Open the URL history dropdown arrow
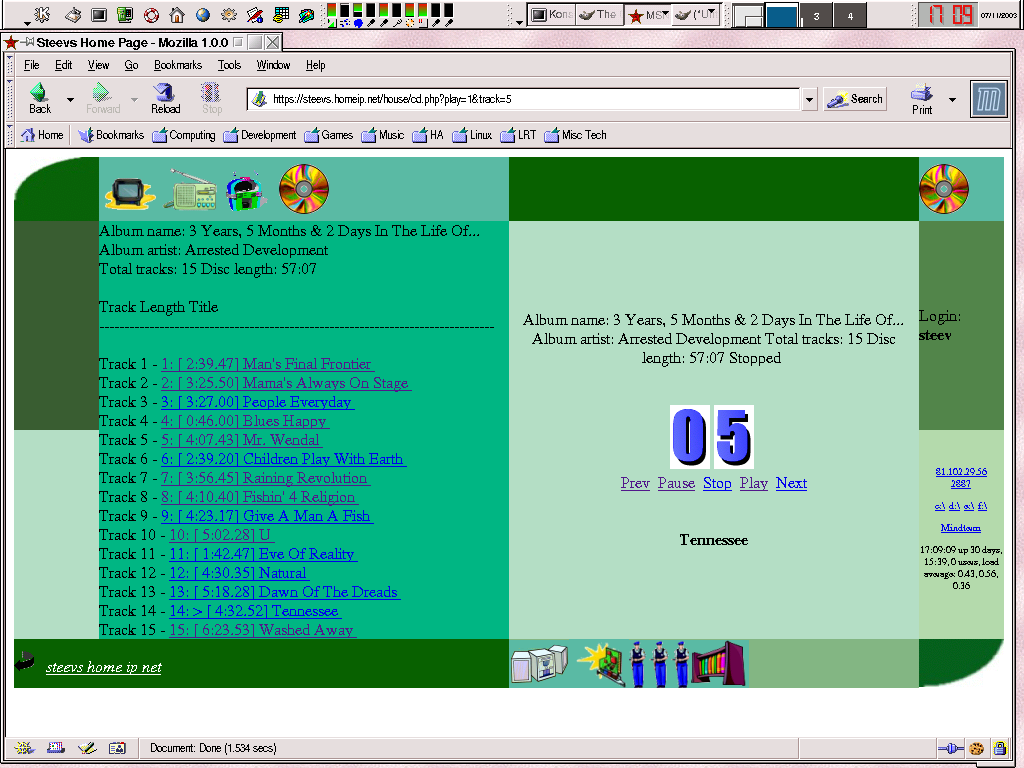The height and width of the screenshot is (768, 1024). pos(809,99)
